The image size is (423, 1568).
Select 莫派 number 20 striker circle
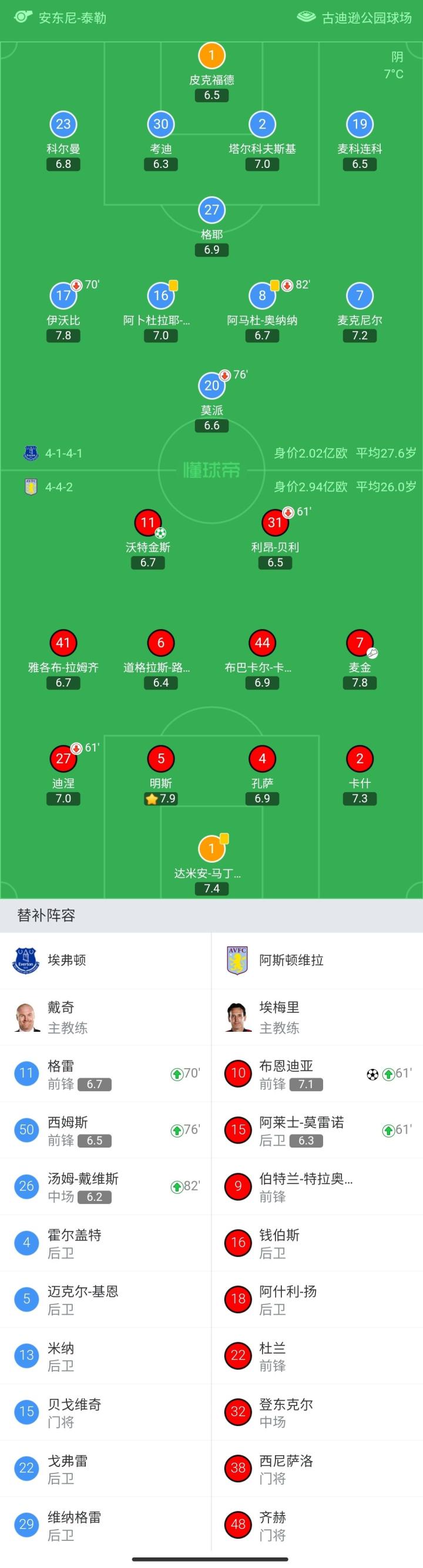[211, 386]
